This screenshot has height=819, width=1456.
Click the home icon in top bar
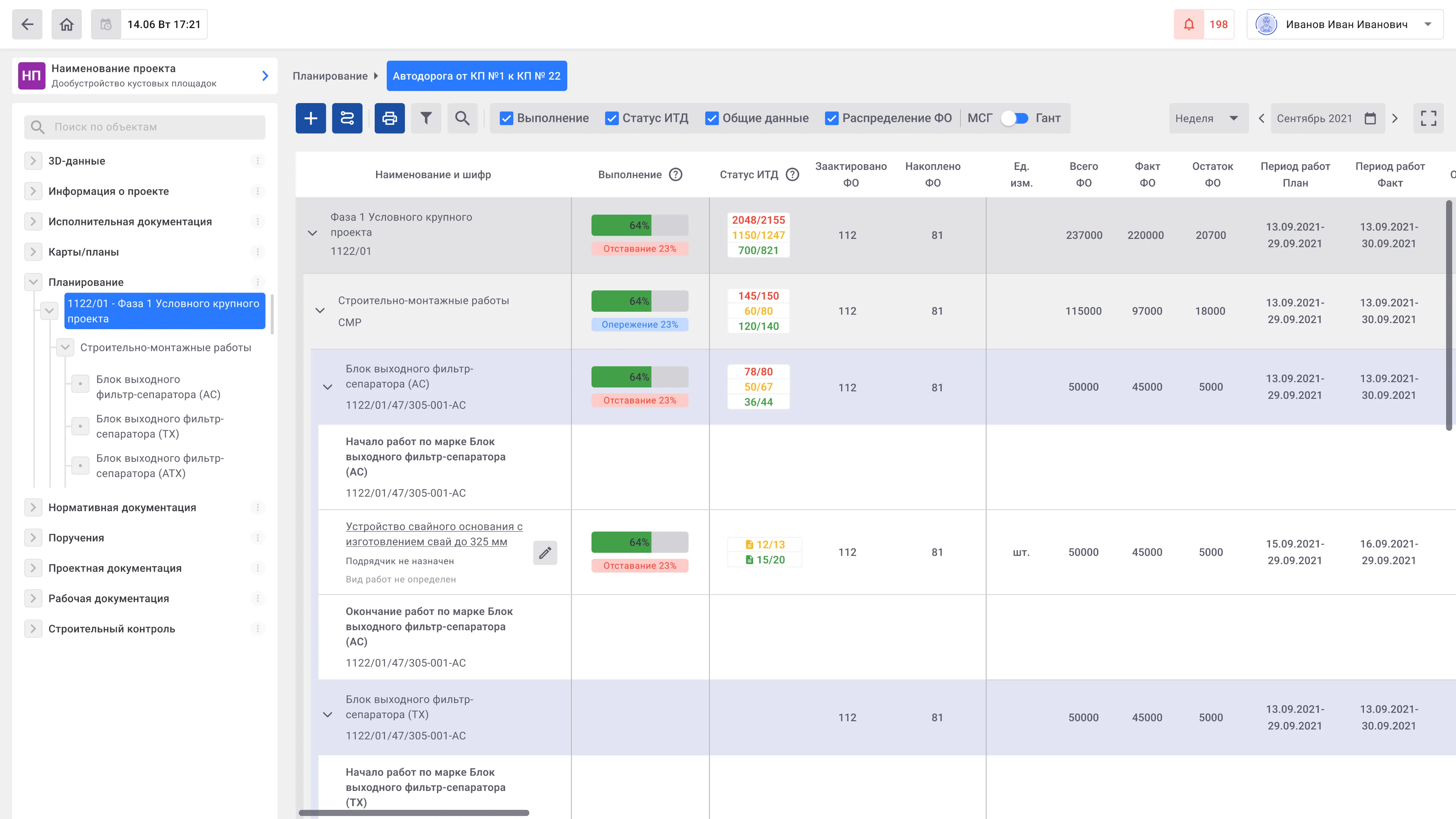tap(67, 24)
